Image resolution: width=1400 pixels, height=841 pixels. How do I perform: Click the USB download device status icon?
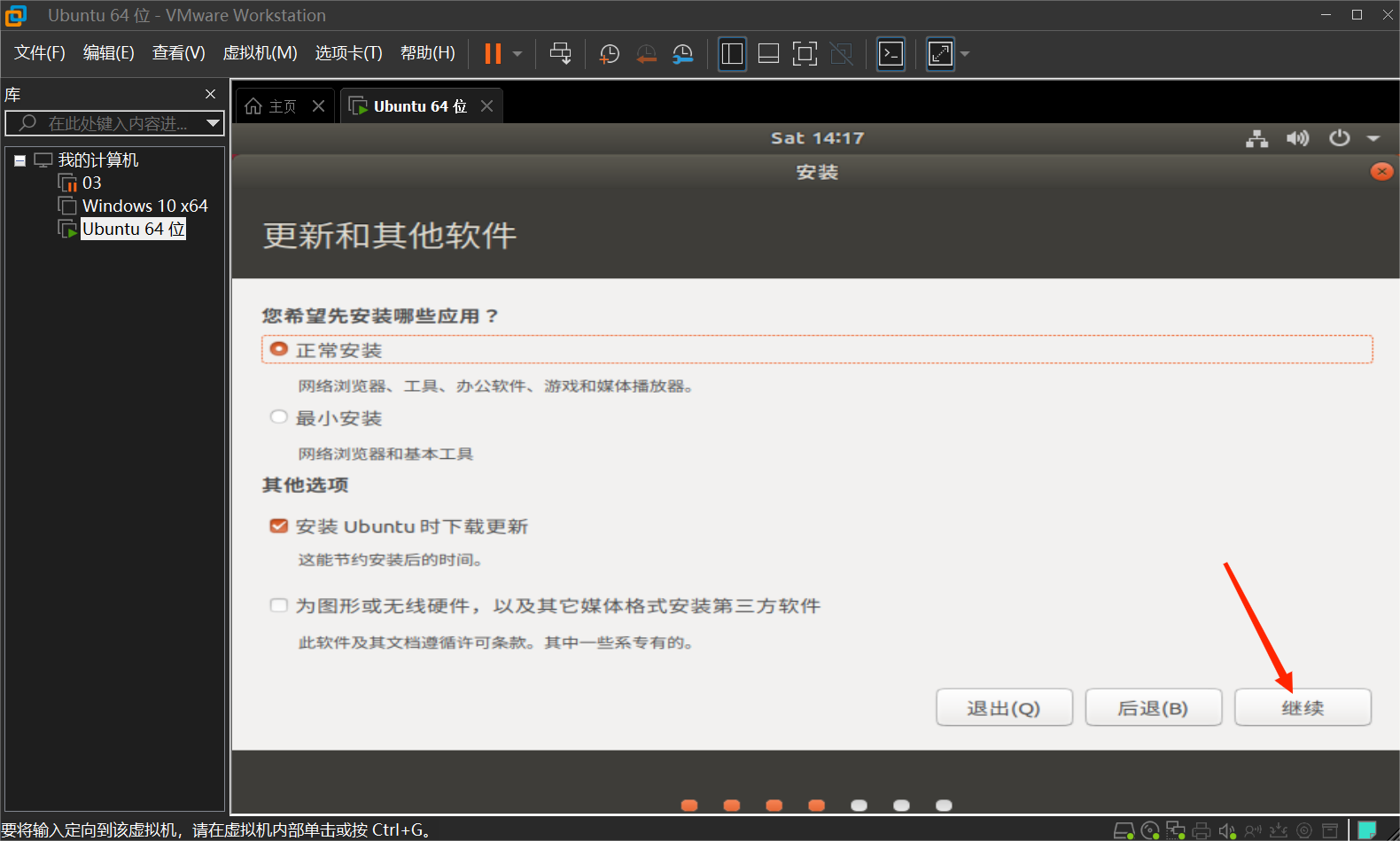[x=1279, y=830]
